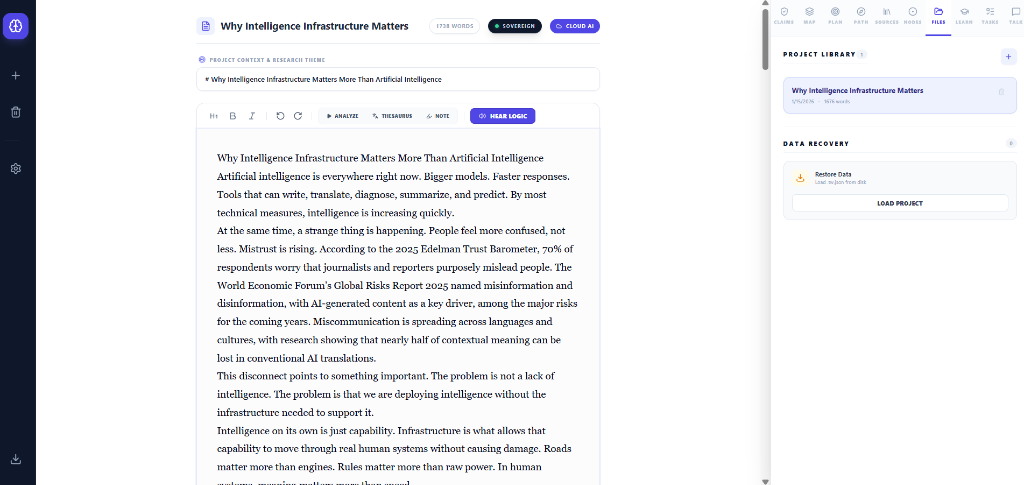Click the Load Project button
This screenshot has height=485, width=1024.
point(900,203)
